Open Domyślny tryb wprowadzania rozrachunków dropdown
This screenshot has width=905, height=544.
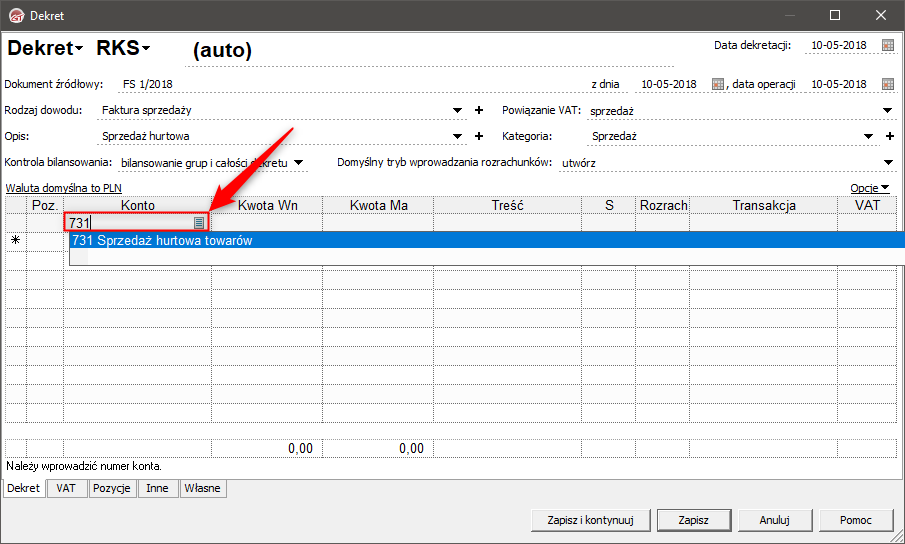pos(888,163)
